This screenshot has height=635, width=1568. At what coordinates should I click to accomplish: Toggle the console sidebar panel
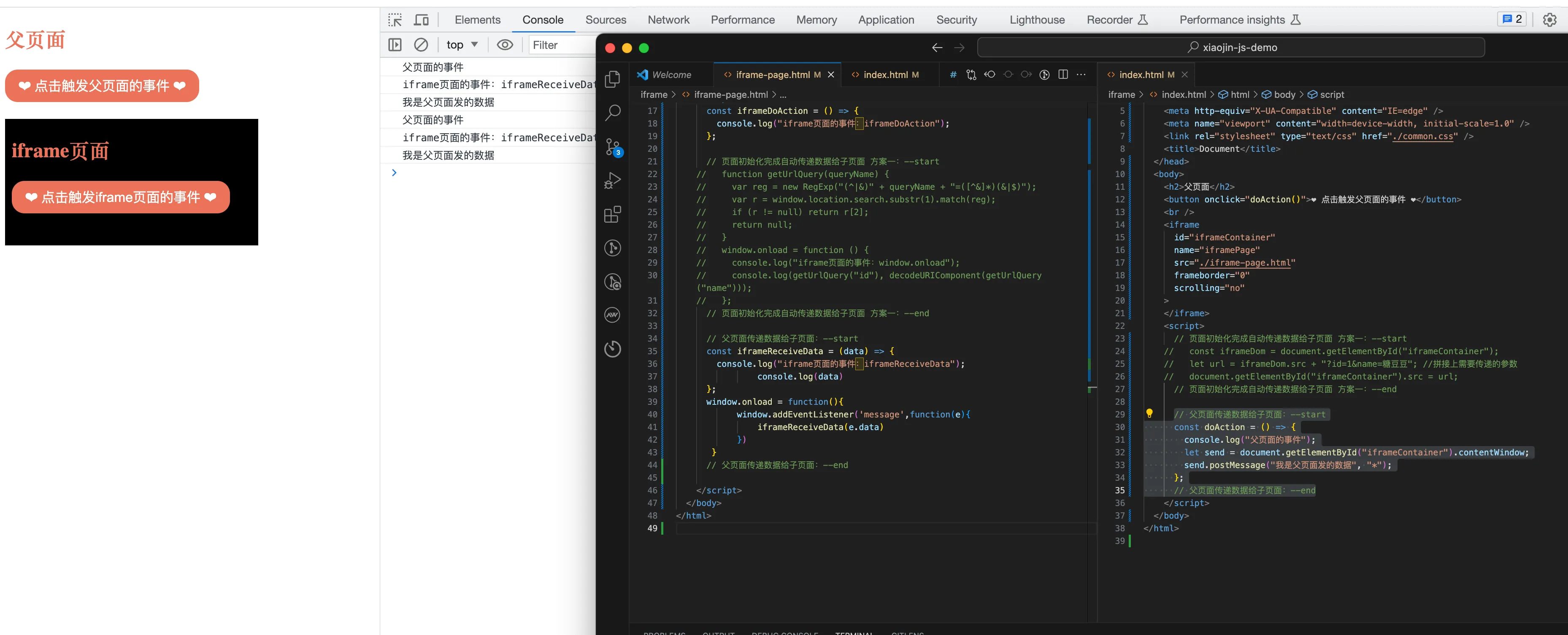(395, 45)
